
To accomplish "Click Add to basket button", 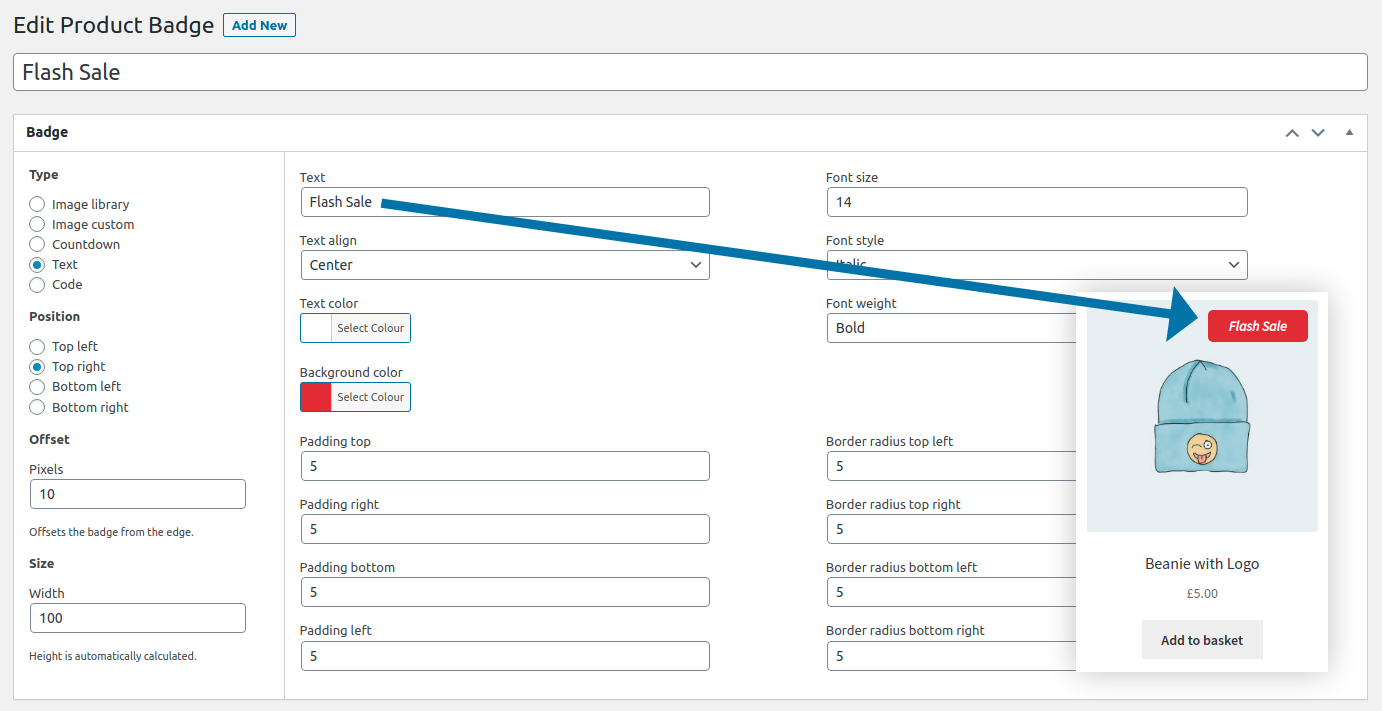I will pos(1202,640).
